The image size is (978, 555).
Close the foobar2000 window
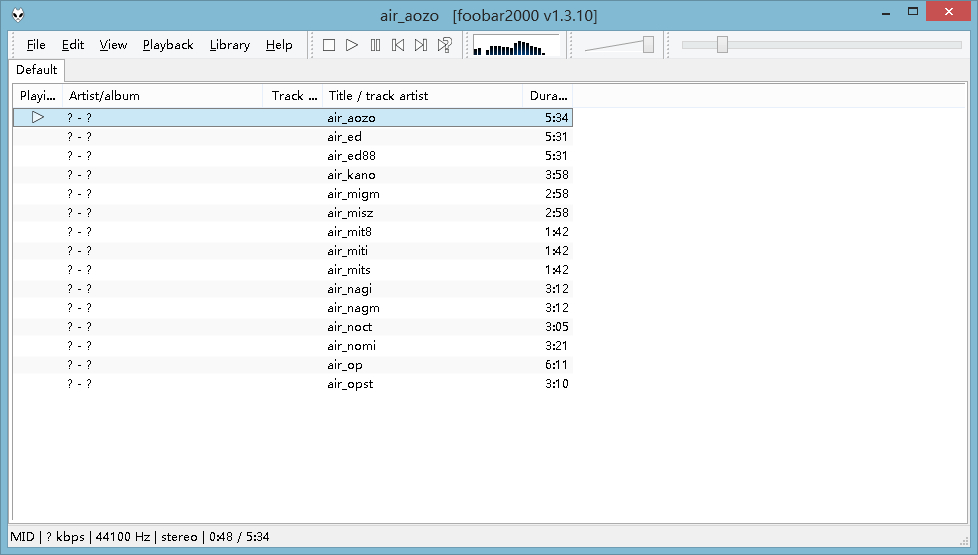[949, 12]
